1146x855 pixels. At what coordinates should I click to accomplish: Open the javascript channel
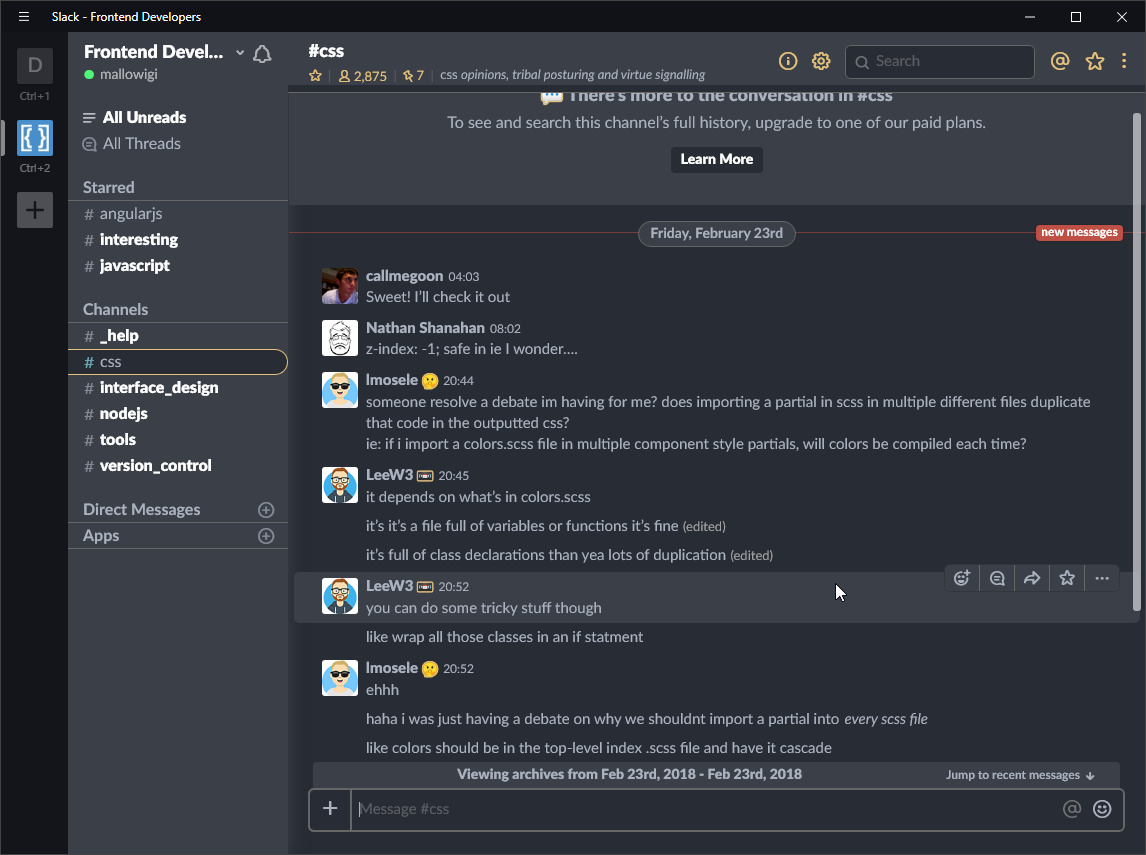178,266
